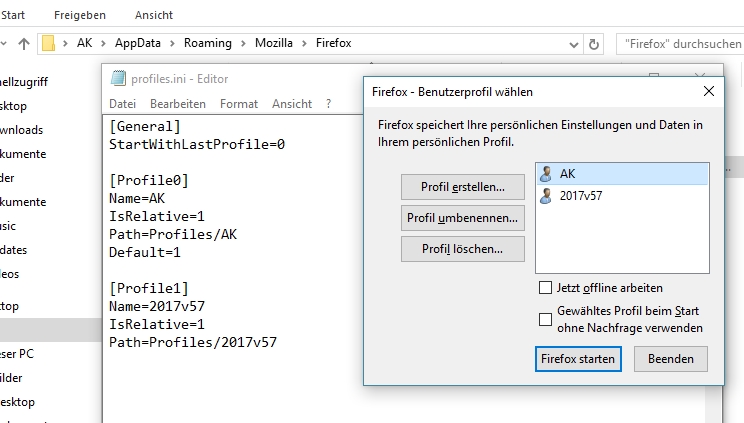Select Updates folder in Explorer sidebar

tap(13, 250)
